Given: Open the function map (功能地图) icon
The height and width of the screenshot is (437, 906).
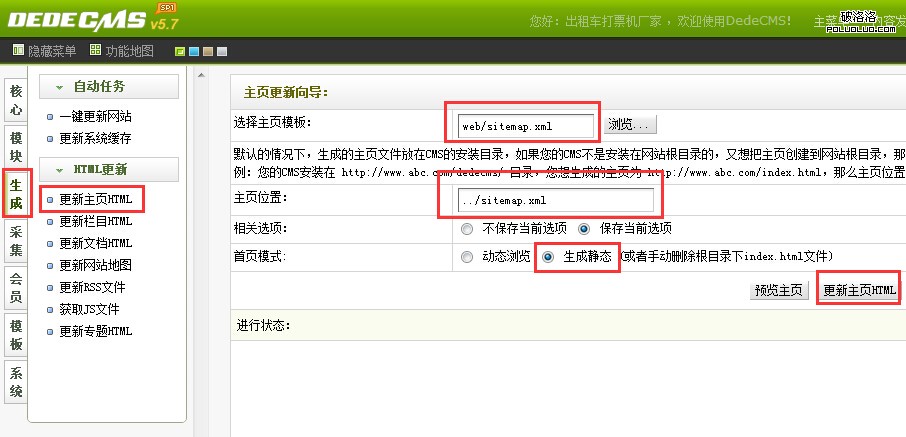Looking at the screenshot, I should point(95,50).
